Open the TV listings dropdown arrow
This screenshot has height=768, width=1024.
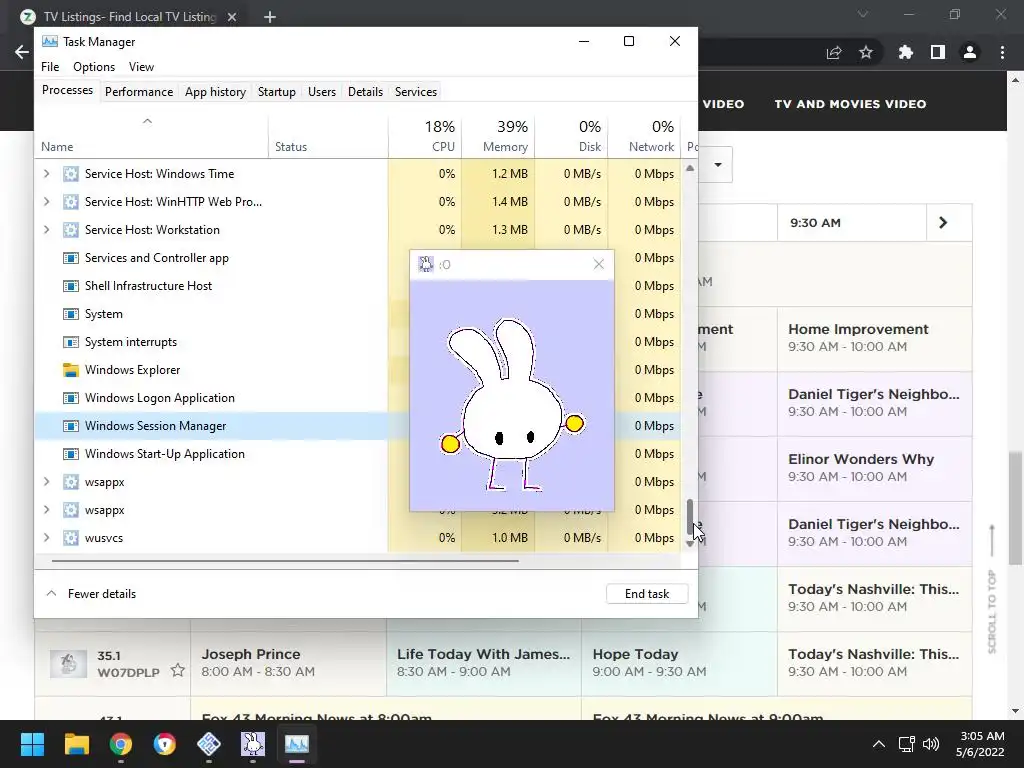click(x=718, y=165)
